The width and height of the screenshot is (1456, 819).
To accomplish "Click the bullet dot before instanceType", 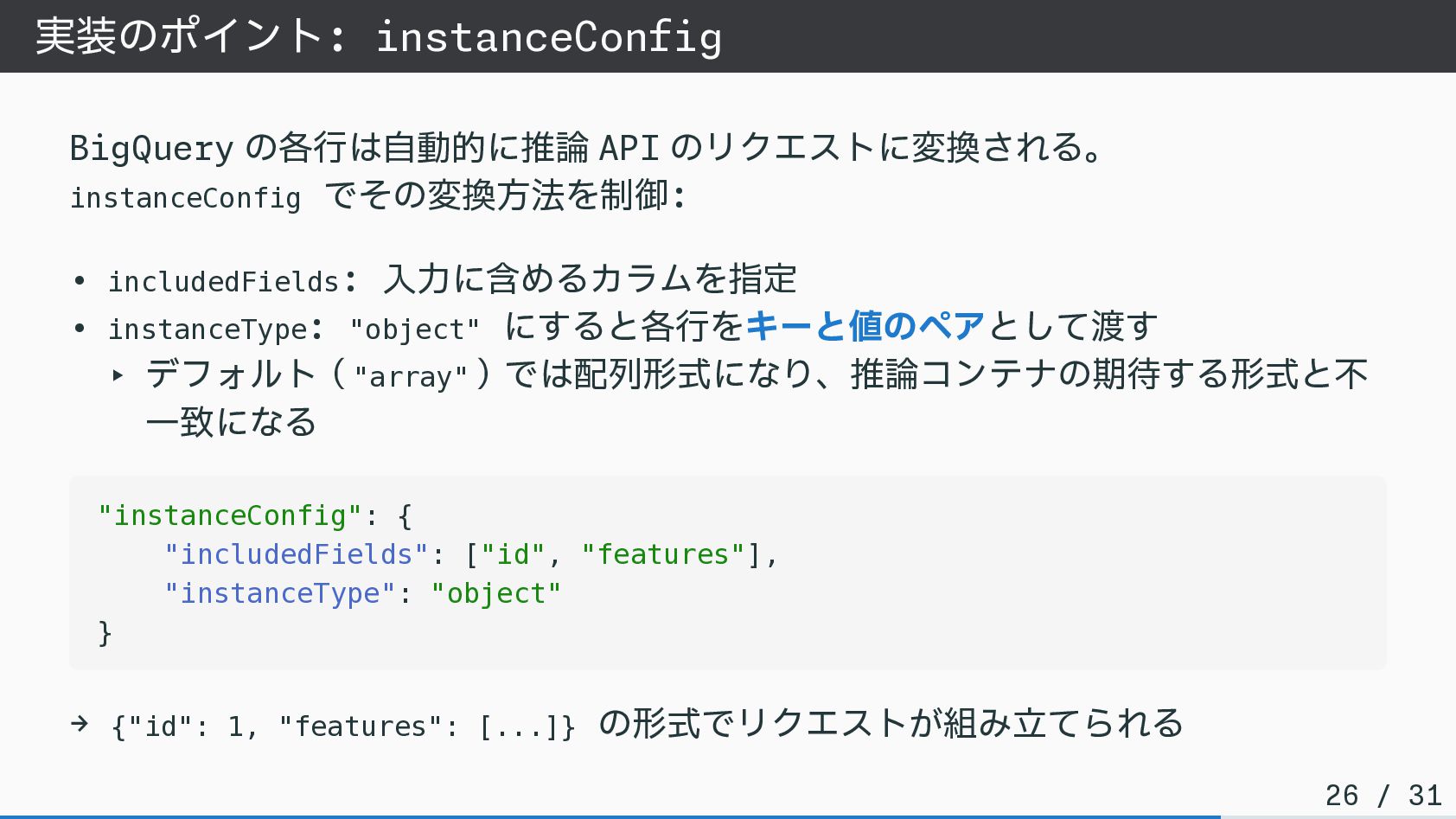I will [x=80, y=329].
